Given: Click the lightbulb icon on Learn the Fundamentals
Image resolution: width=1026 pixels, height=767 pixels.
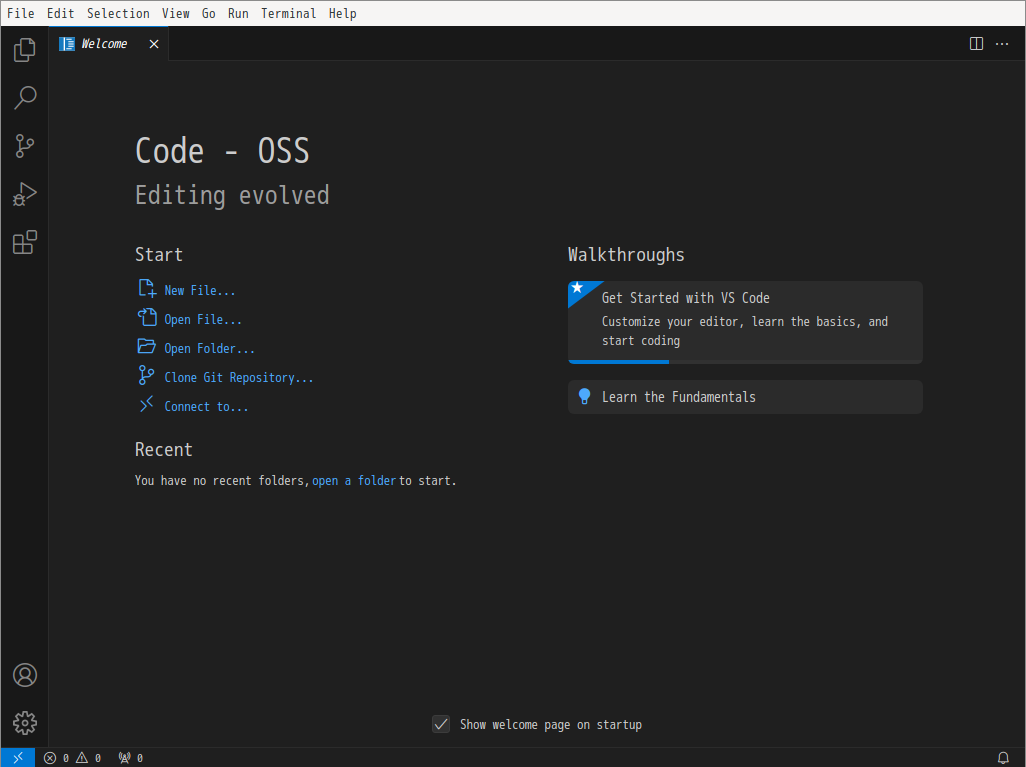Looking at the screenshot, I should pos(584,397).
